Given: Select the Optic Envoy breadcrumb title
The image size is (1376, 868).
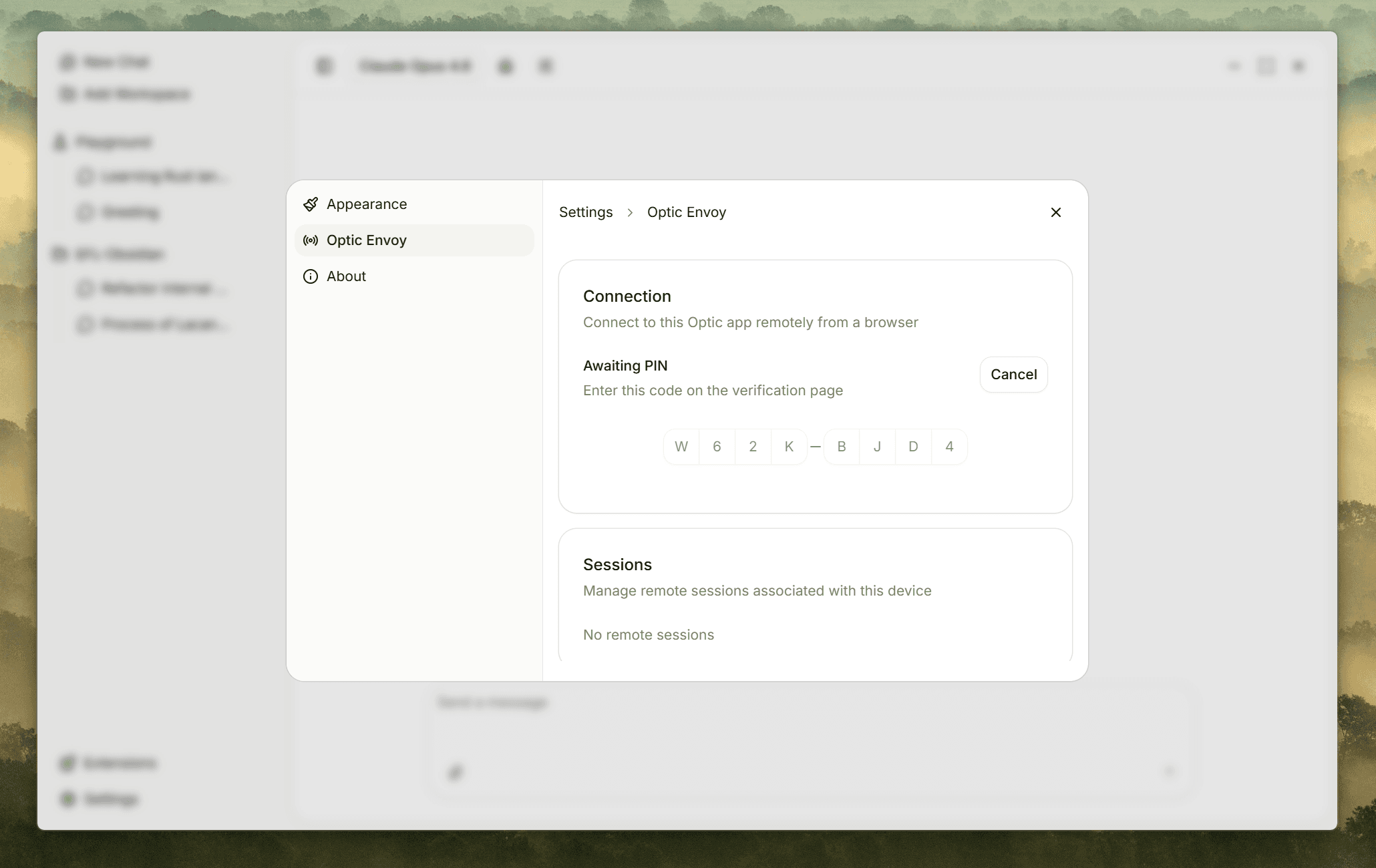Looking at the screenshot, I should (686, 212).
